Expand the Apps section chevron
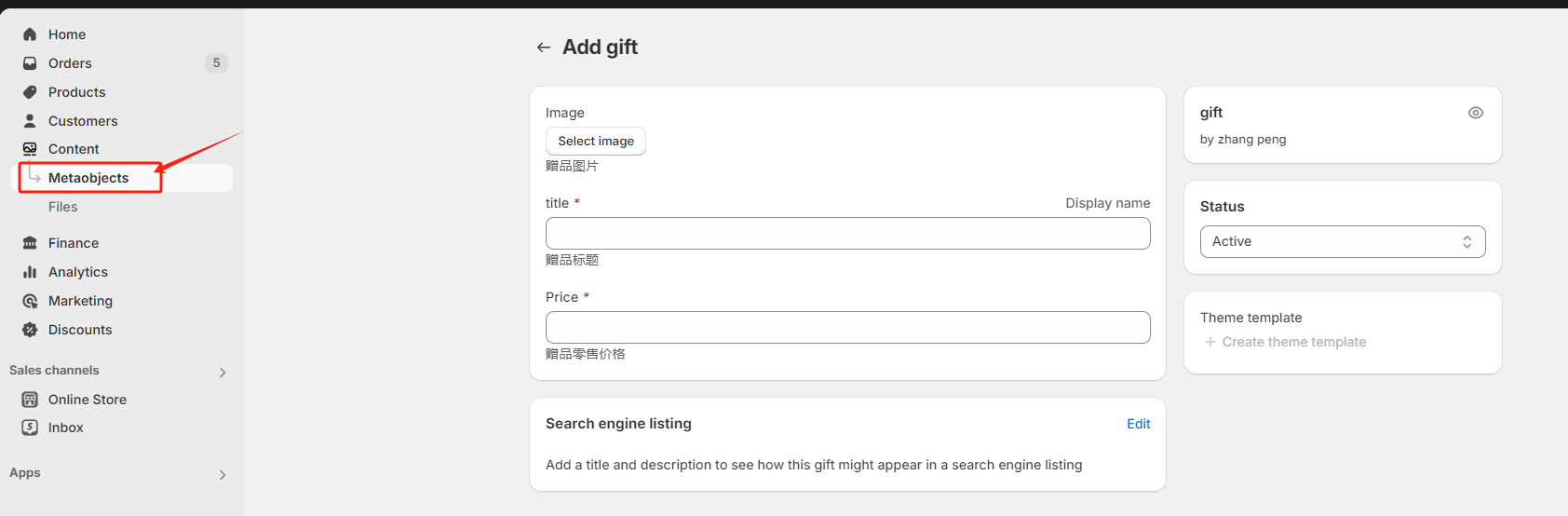Viewport: 1568px width, 516px height. pyautogui.click(x=222, y=474)
